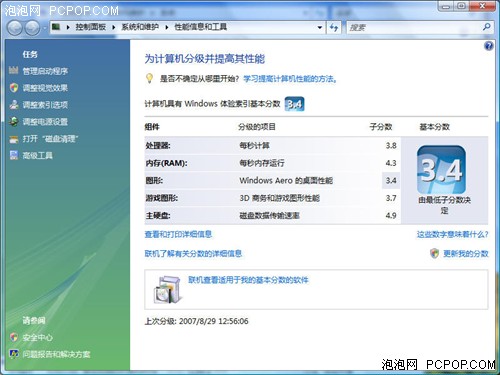Open the address bar history dropdown arrow

point(320,27)
